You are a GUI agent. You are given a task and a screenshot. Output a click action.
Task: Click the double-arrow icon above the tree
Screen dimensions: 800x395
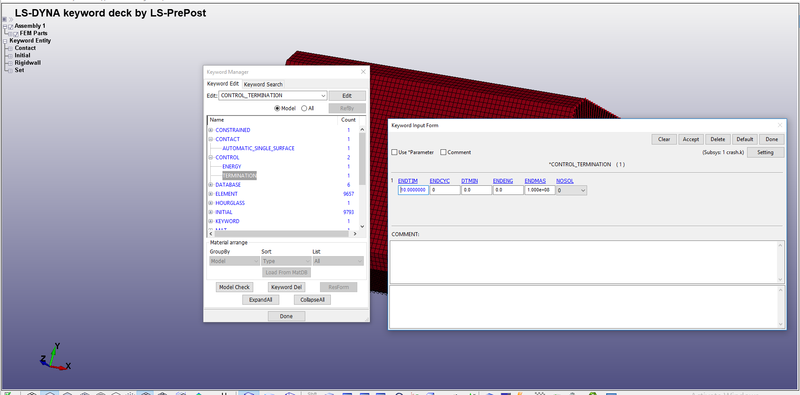click(x=10, y=19)
